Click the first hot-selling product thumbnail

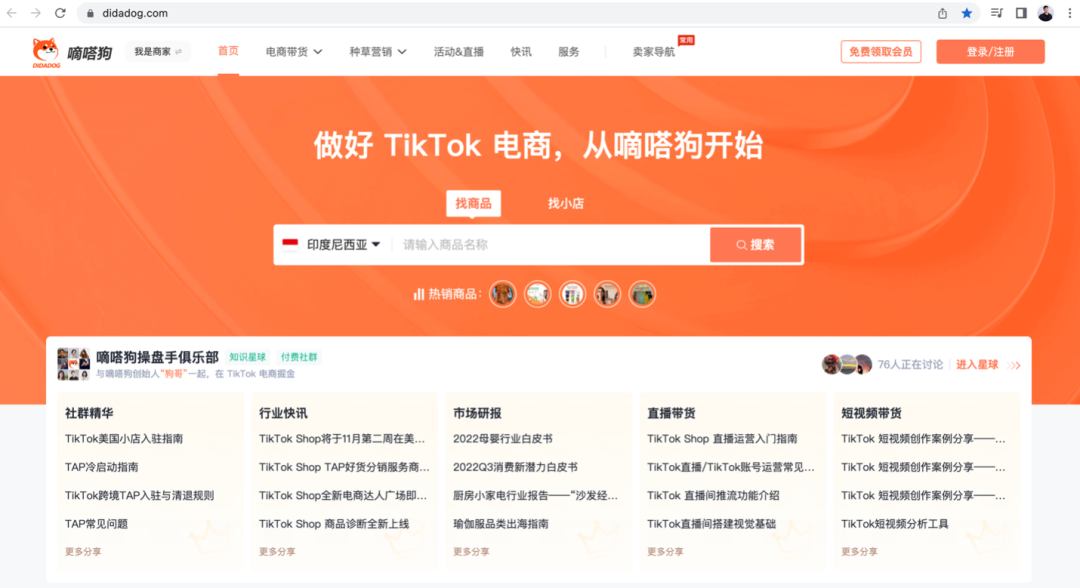click(x=502, y=293)
